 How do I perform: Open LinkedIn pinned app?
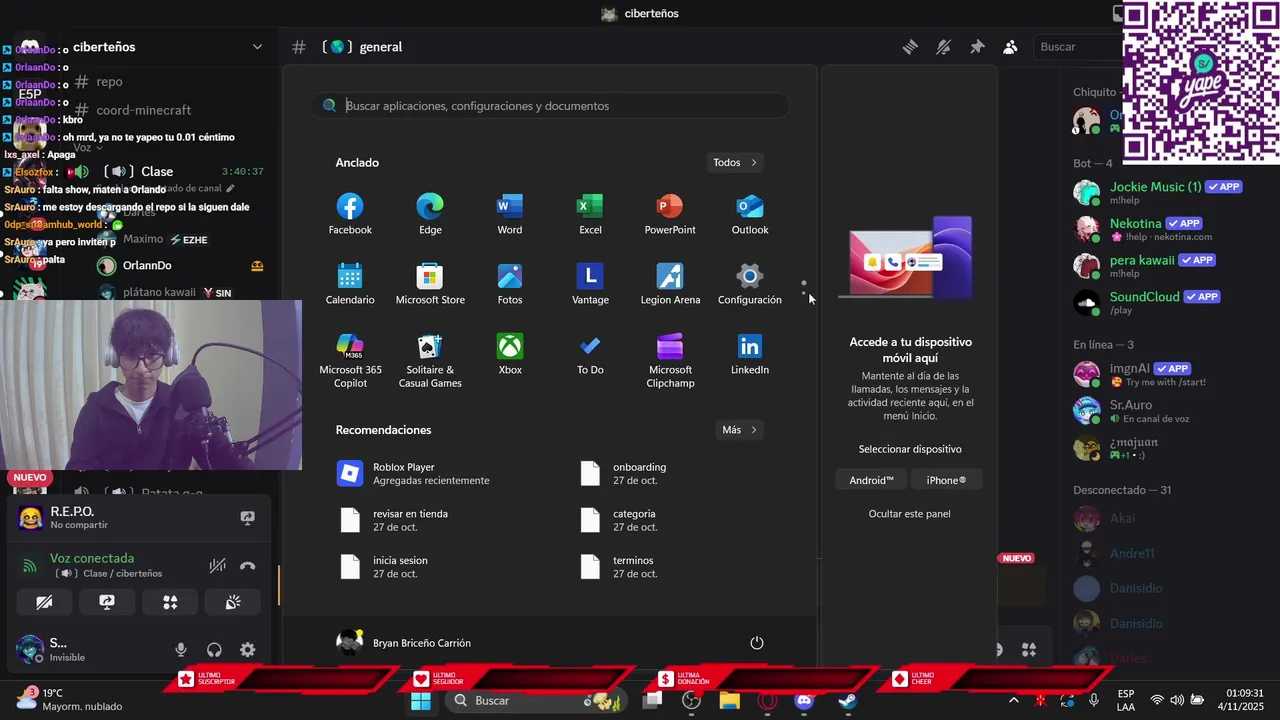(750, 355)
